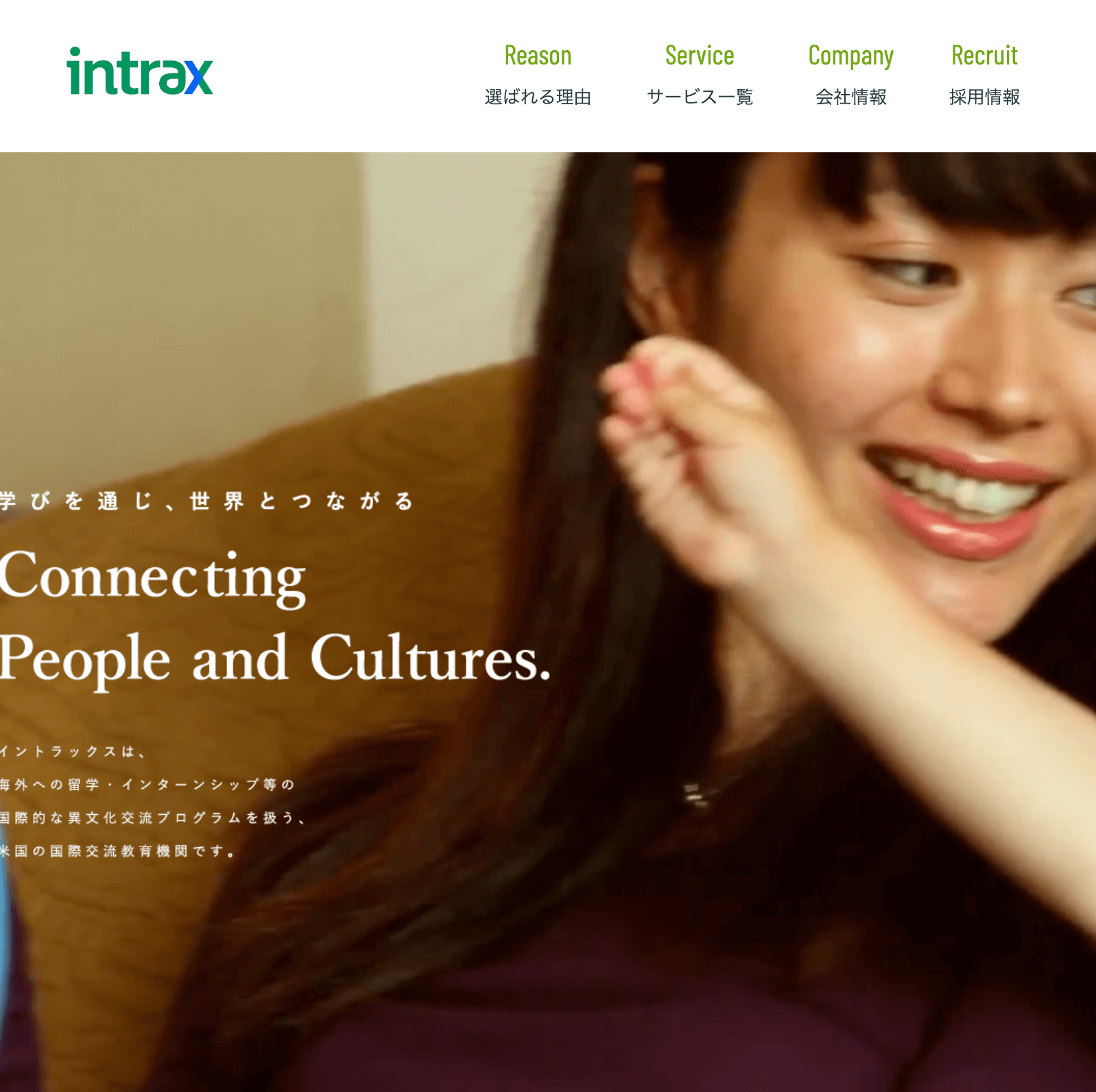Open the Reason menu item
The height and width of the screenshot is (1092, 1096).
(x=538, y=56)
